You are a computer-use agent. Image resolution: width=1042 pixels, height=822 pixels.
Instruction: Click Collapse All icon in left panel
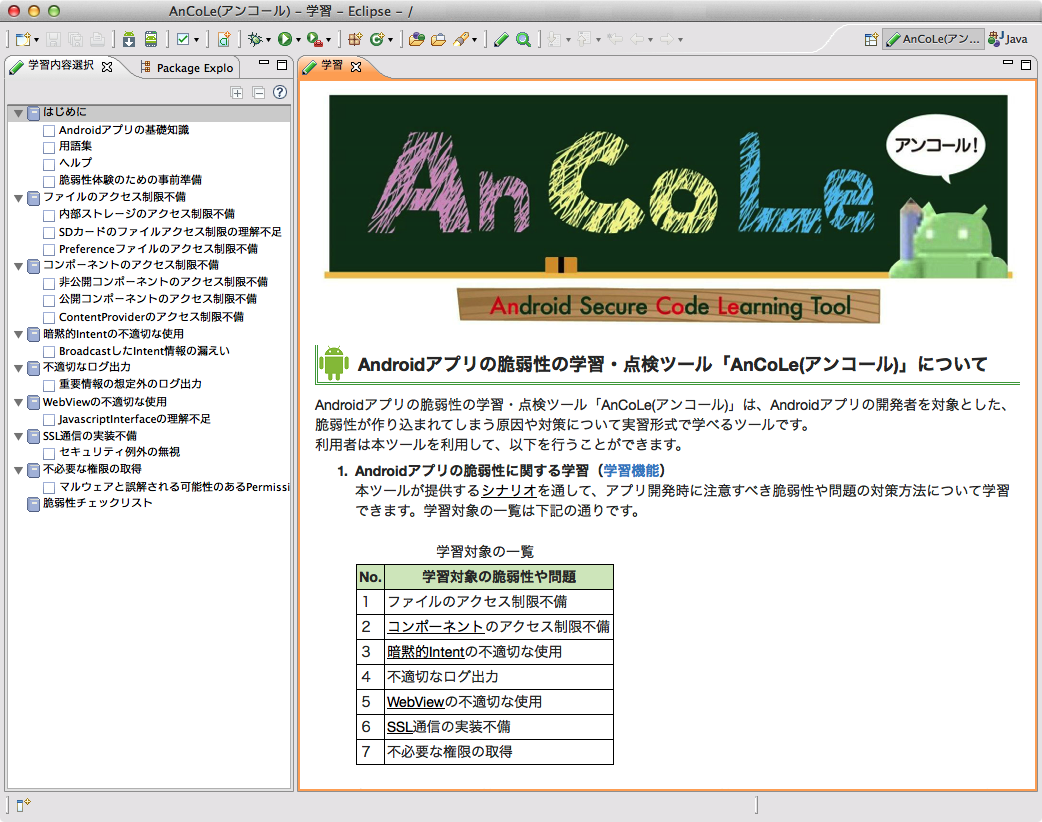pyautogui.click(x=259, y=93)
